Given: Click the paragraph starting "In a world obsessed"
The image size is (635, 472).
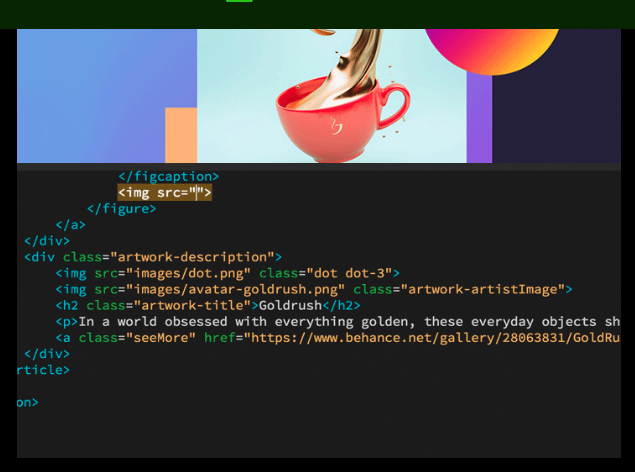Looking at the screenshot, I should tap(338, 321).
